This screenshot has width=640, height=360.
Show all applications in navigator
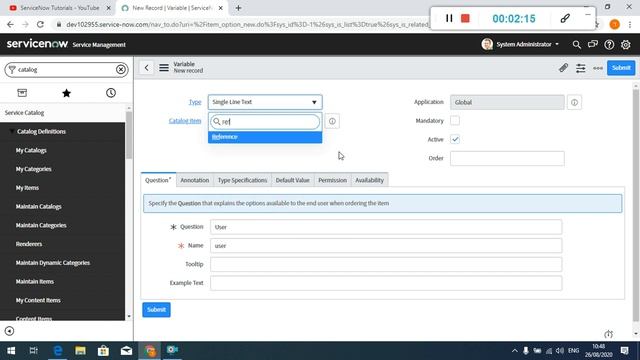pyautogui.click(x=22, y=93)
